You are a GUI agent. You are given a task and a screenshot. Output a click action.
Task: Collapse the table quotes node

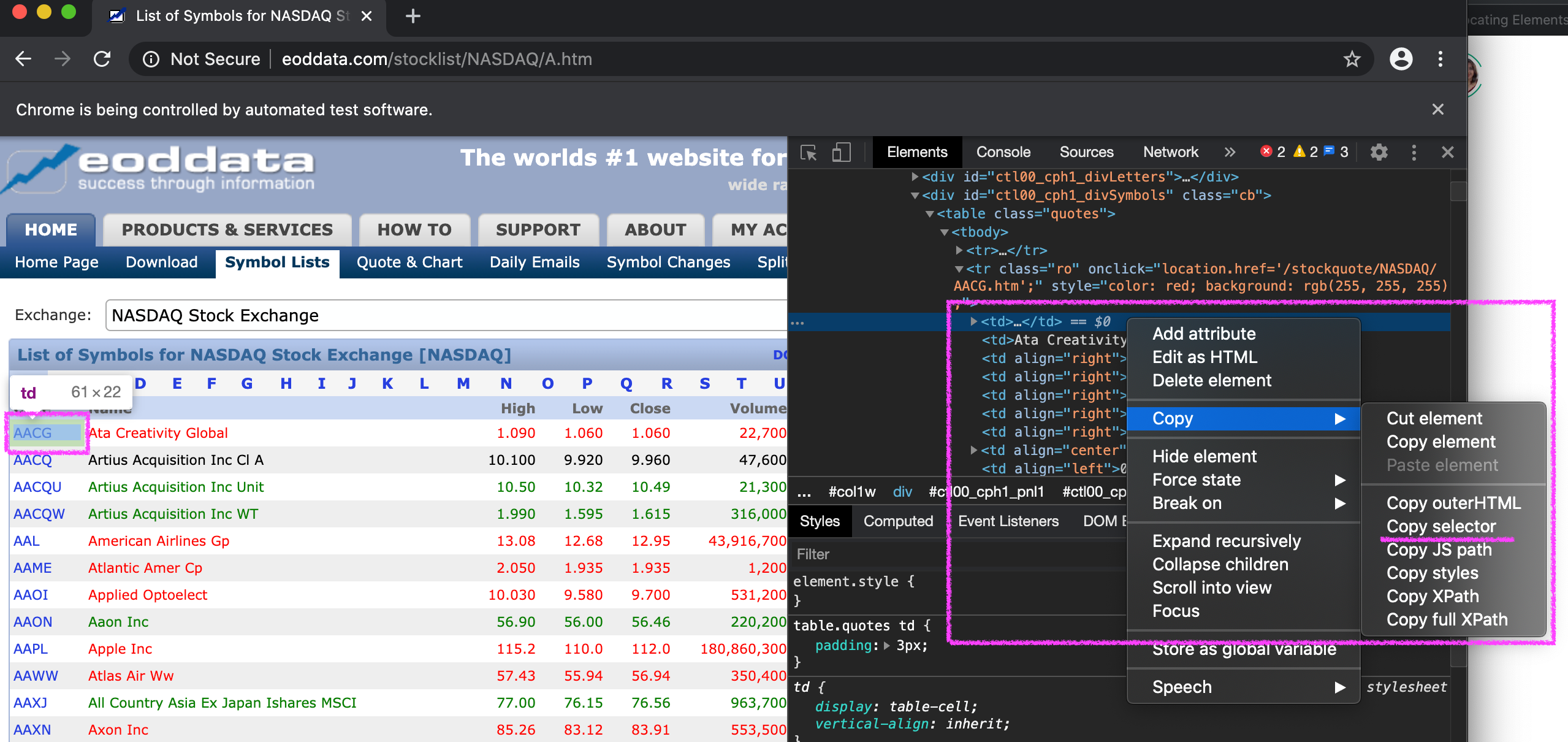click(930, 214)
